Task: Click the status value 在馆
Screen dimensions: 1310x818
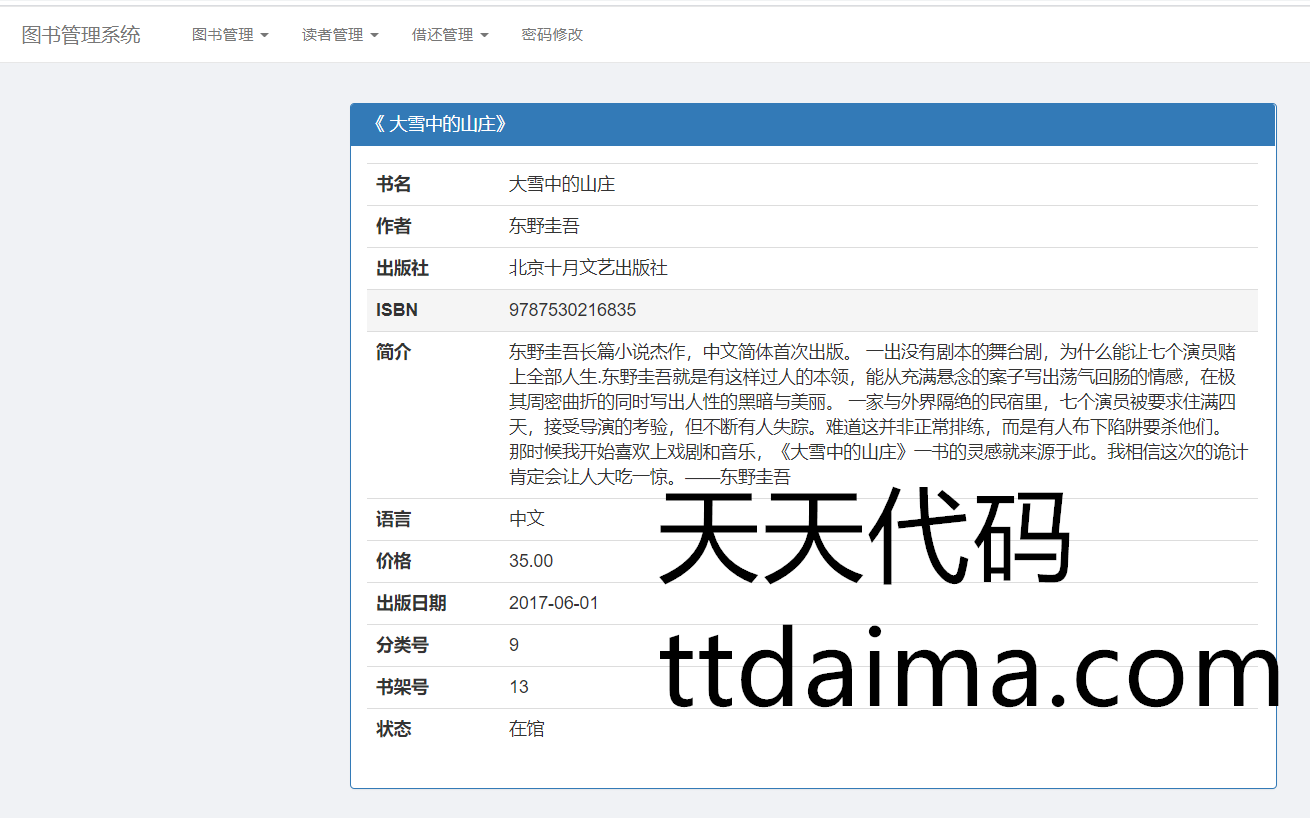Action: [527, 729]
